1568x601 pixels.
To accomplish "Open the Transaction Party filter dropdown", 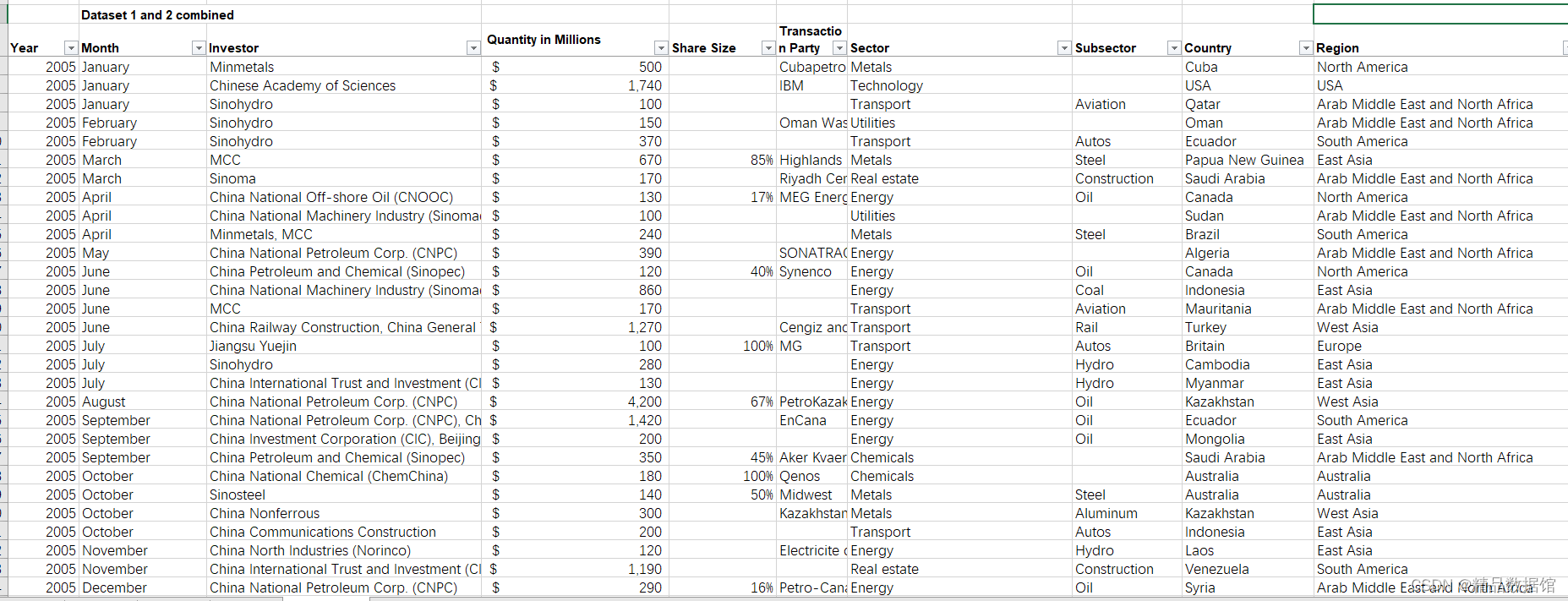I will 839,48.
